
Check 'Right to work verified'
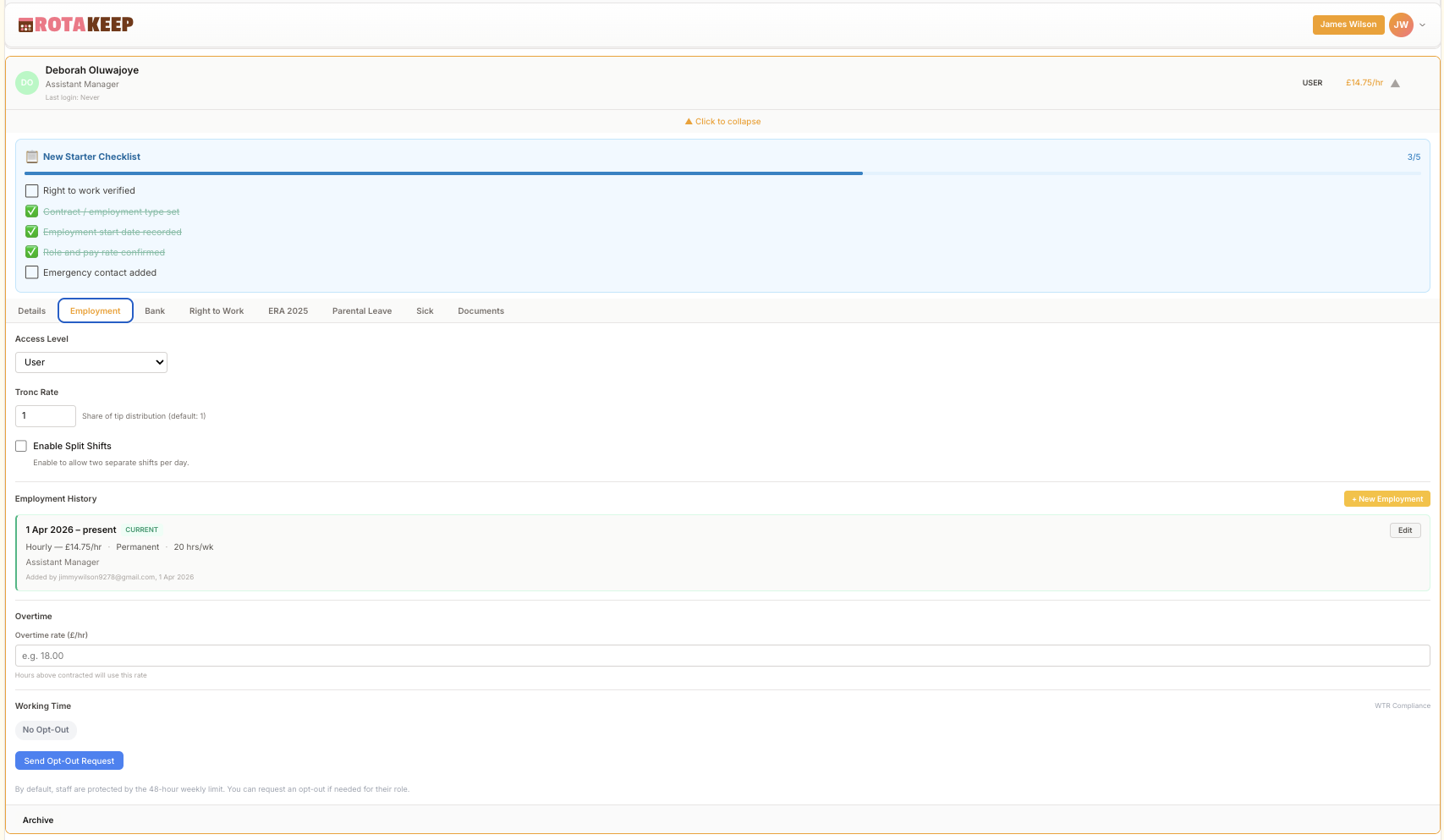click(x=32, y=191)
